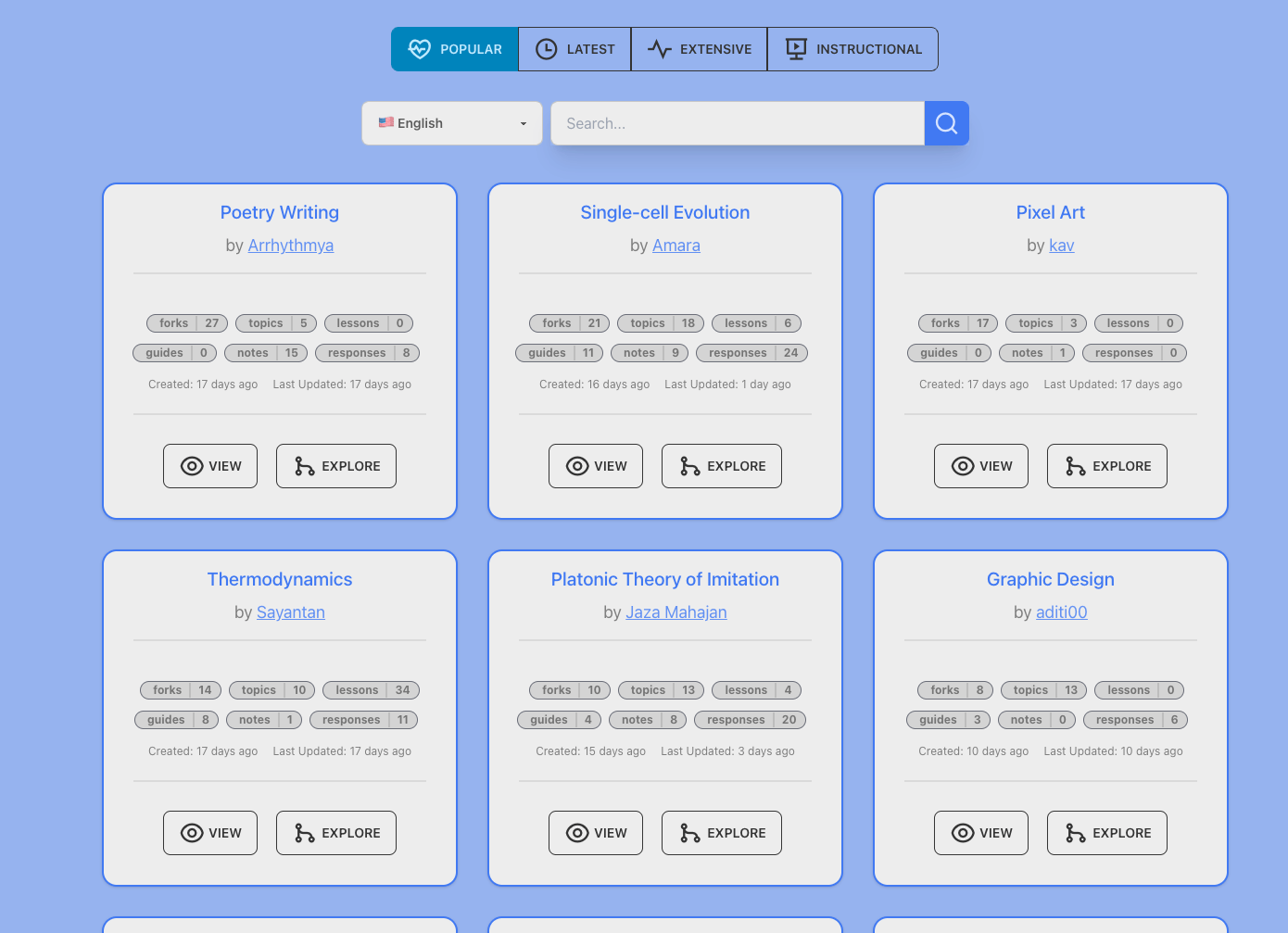The image size is (1288, 933).
Task: Click the pulse icon on Extensive tab
Action: [659, 49]
